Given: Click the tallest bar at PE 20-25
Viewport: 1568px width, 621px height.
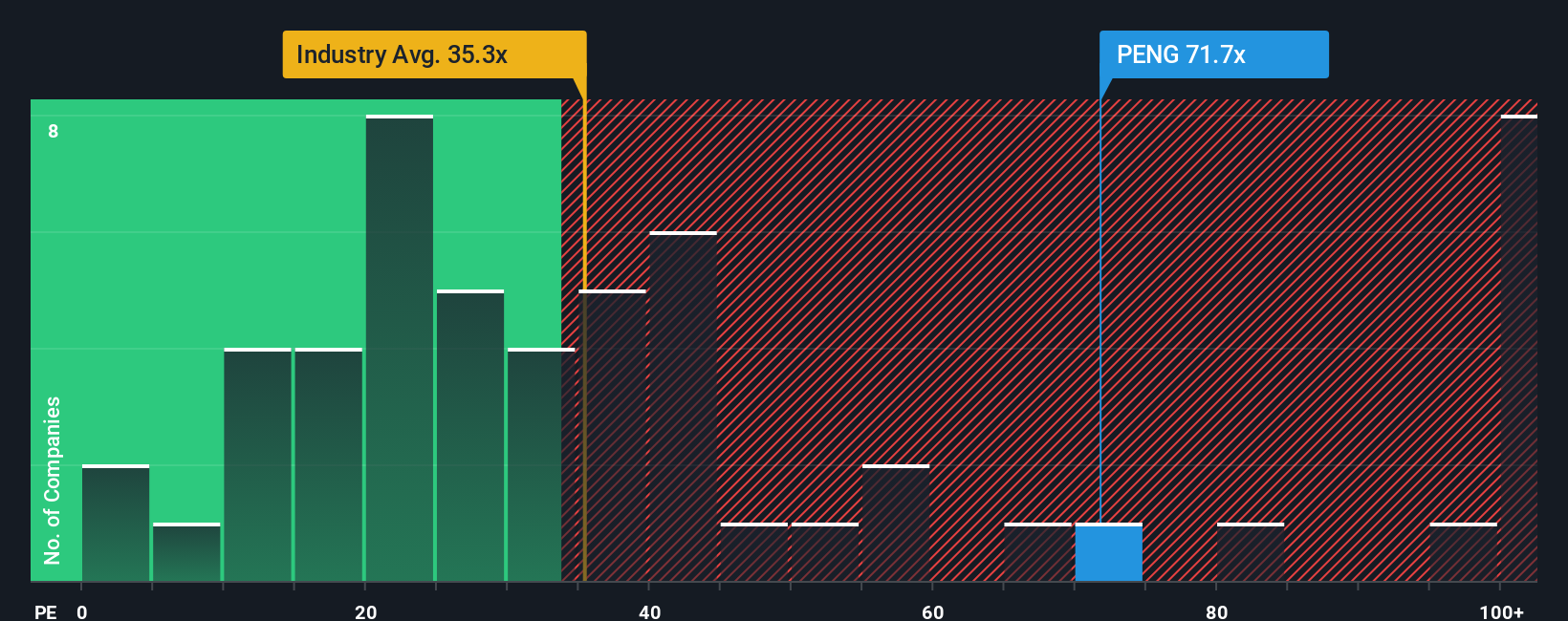Looking at the screenshot, I should click(x=400, y=348).
